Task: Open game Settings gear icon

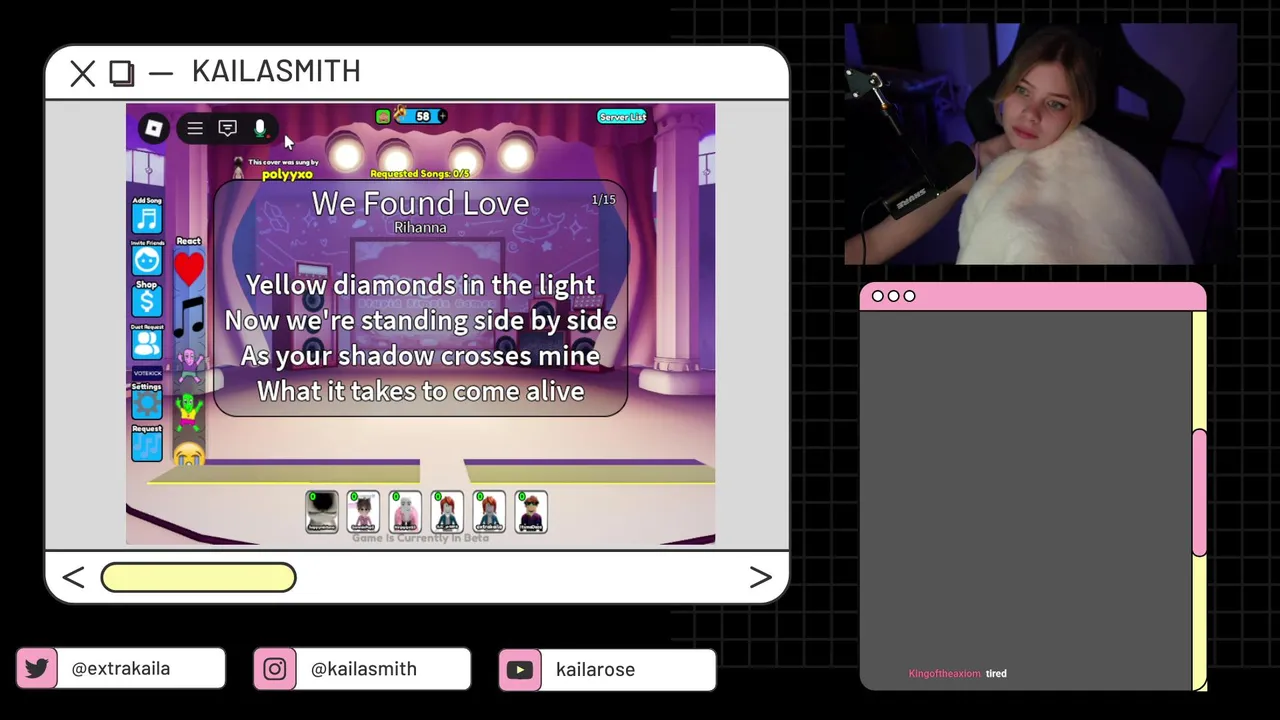Action: pyautogui.click(x=147, y=405)
